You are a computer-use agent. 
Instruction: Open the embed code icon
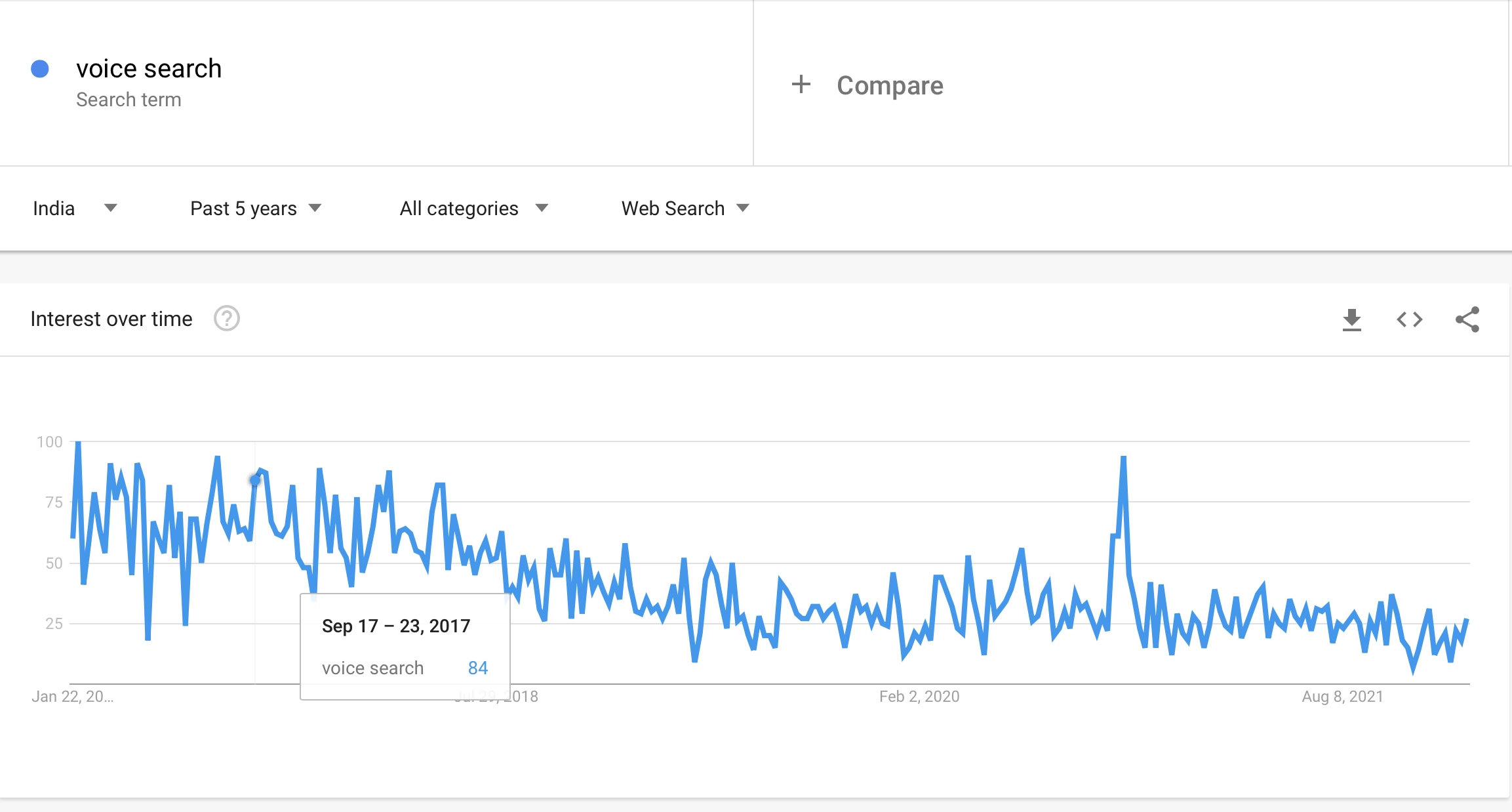(x=1409, y=319)
